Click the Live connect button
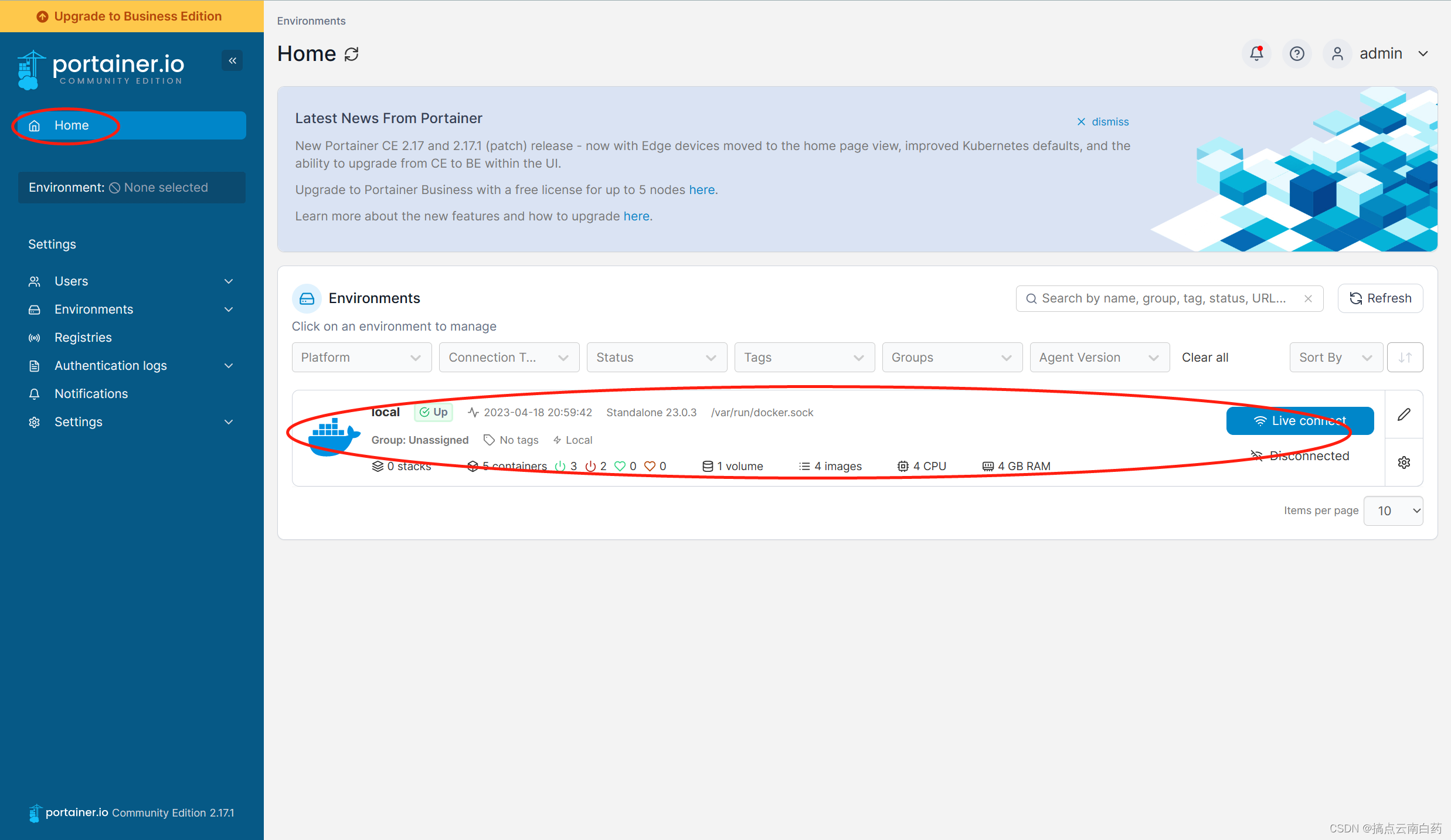This screenshot has width=1451, height=840. (x=1300, y=421)
